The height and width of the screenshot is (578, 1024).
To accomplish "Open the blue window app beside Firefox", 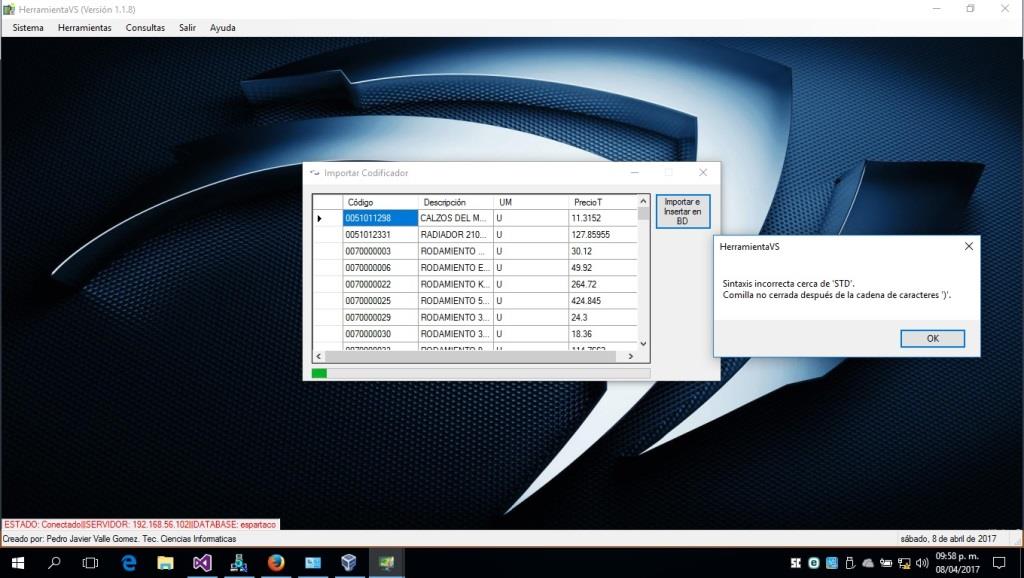I will pos(313,562).
